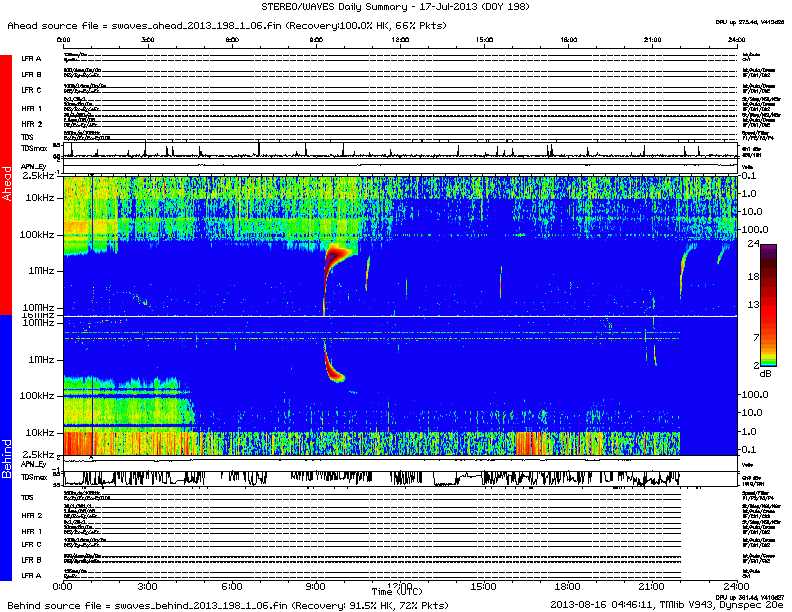Click the red Ahead spacecraft sidebar
792x612 pixels.
point(9,185)
